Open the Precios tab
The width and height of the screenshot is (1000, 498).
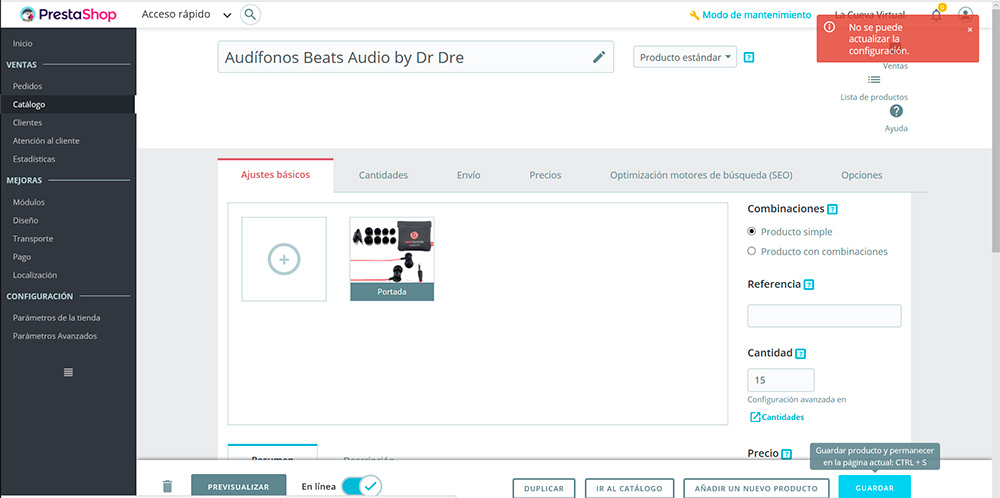(x=545, y=175)
